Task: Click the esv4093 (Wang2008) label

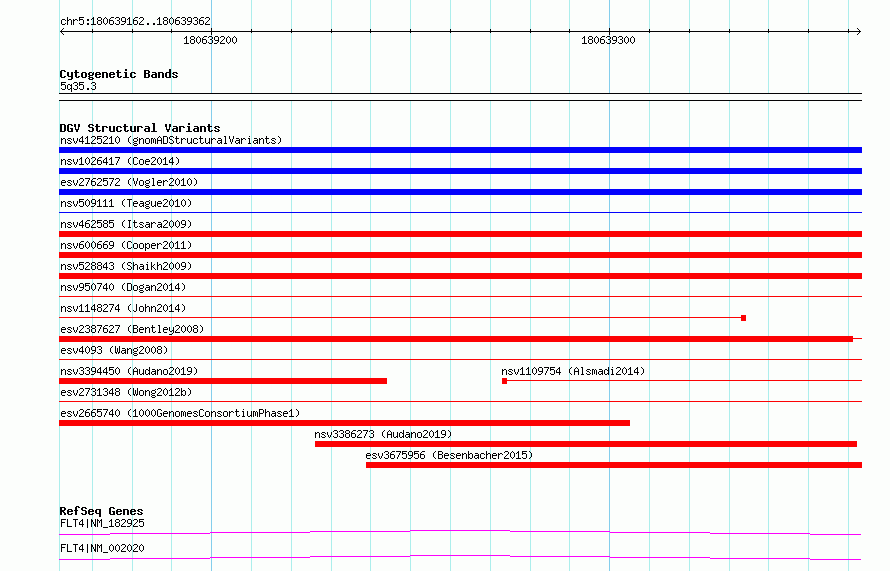Action: tap(114, 350)
